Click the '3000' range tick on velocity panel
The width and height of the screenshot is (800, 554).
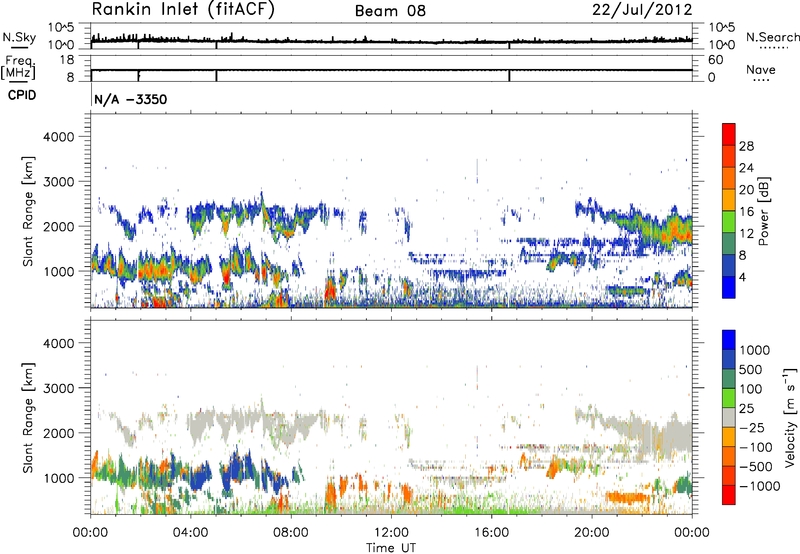coord(59,388)
